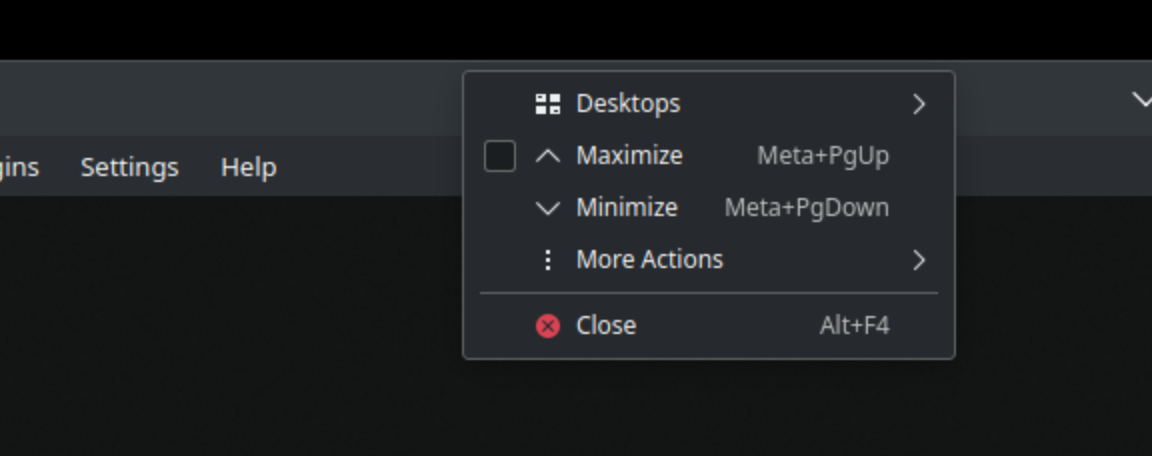The image size is (1152, 456).
Task: Open the Settings menu
Action: point(129,167)
